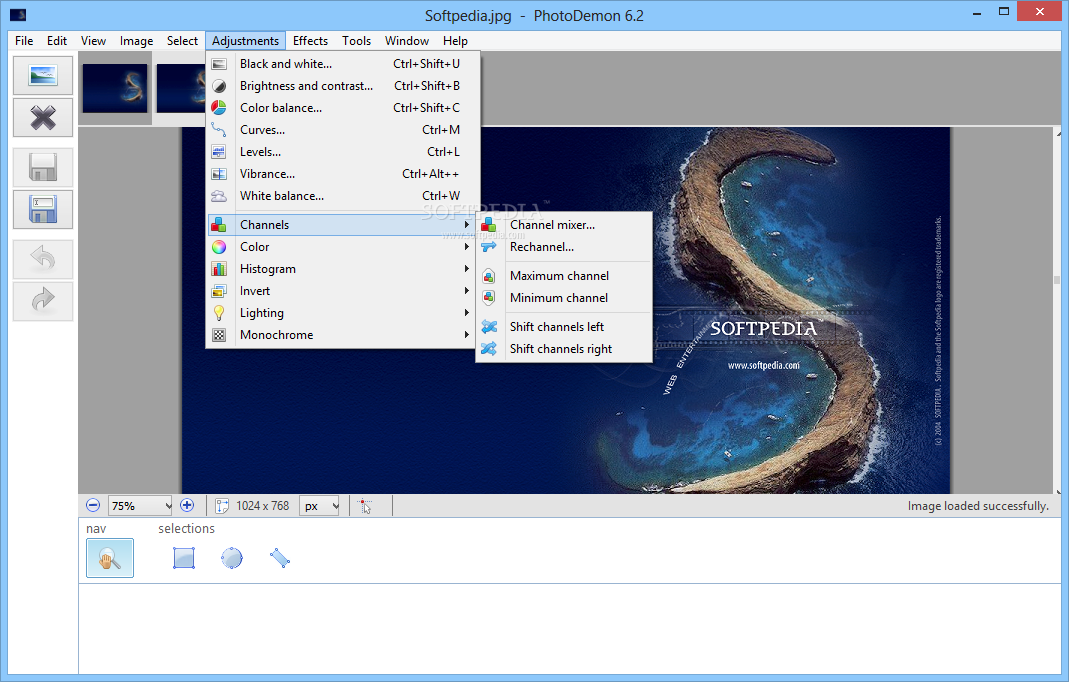This screenshot has width=1069, height=682.
Task: Click the cursor coordinates icon in status bar
Action: pyautogui.click(x=365, y=506)
